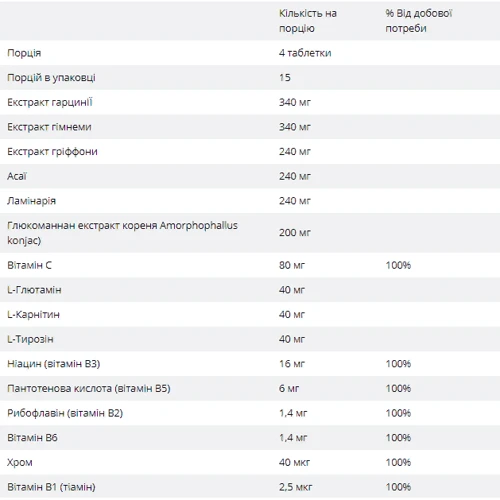Viewport: 500px width, 500px height.
Task: Click the 'Екстракт гімнеми' ingredient name
Action: click(49, 127)
